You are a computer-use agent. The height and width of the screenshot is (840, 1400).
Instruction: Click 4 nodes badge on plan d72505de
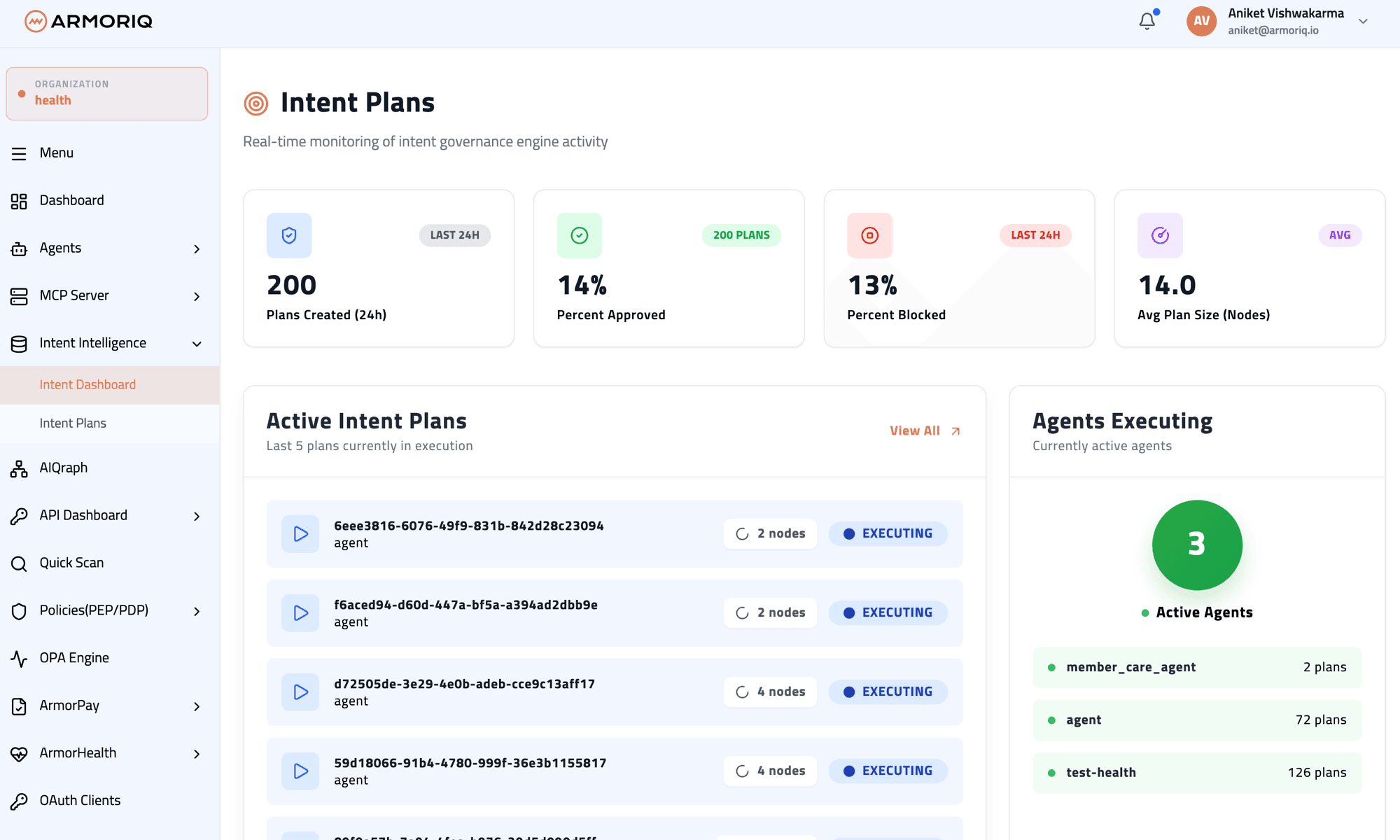coord(771,692)
